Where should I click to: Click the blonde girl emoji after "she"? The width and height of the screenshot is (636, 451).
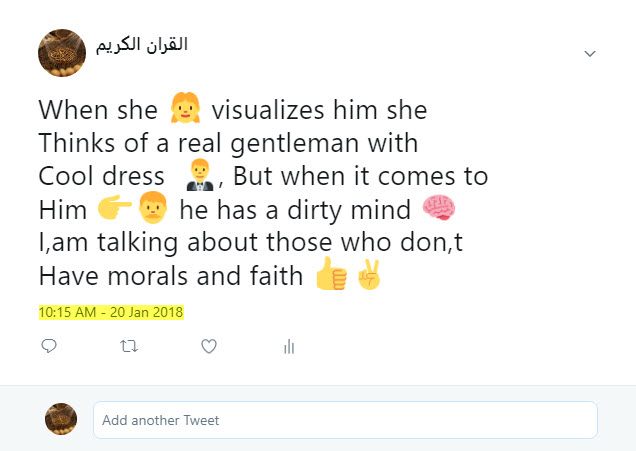point(185,109)
